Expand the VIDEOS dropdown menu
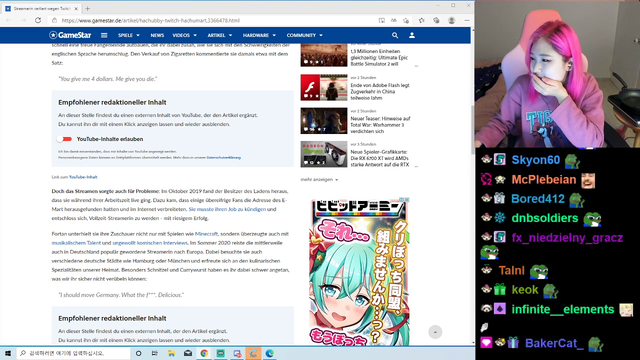Viewport: 640px width, 360px height. point(184,36)
